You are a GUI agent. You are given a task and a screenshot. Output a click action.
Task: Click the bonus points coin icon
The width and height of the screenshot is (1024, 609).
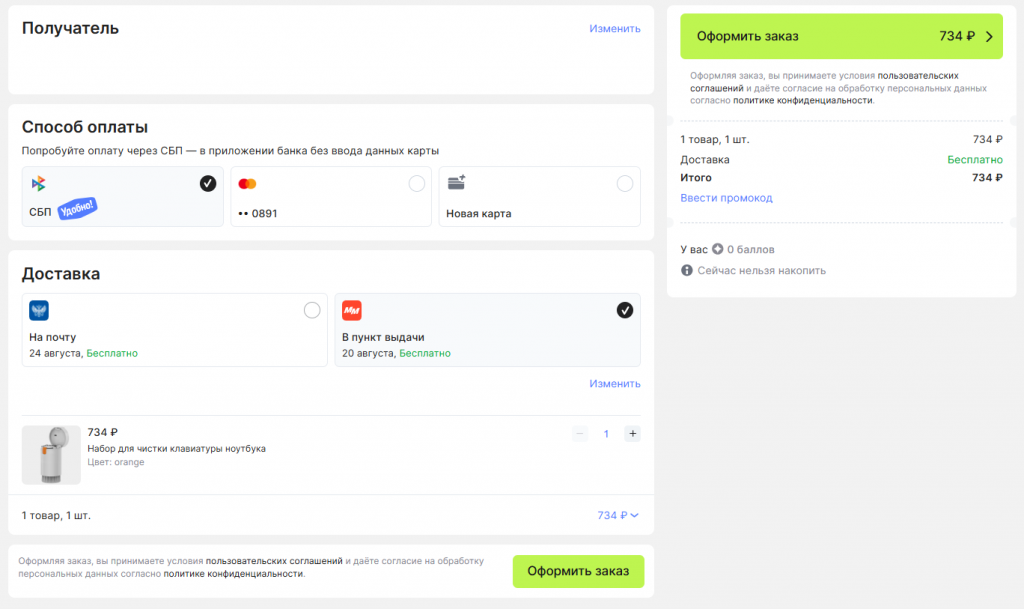(x=717, y=249)
